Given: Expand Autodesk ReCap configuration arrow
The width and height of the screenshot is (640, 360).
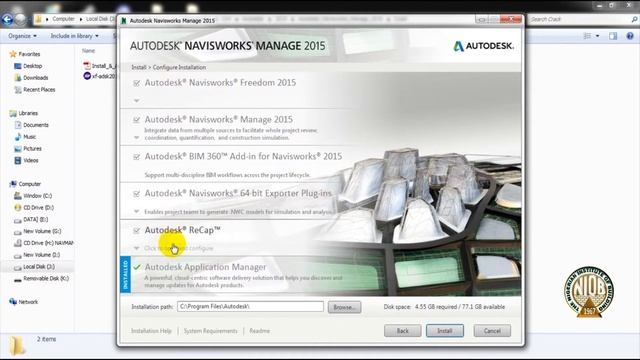Looking at the screenshot, I should 136,248.
